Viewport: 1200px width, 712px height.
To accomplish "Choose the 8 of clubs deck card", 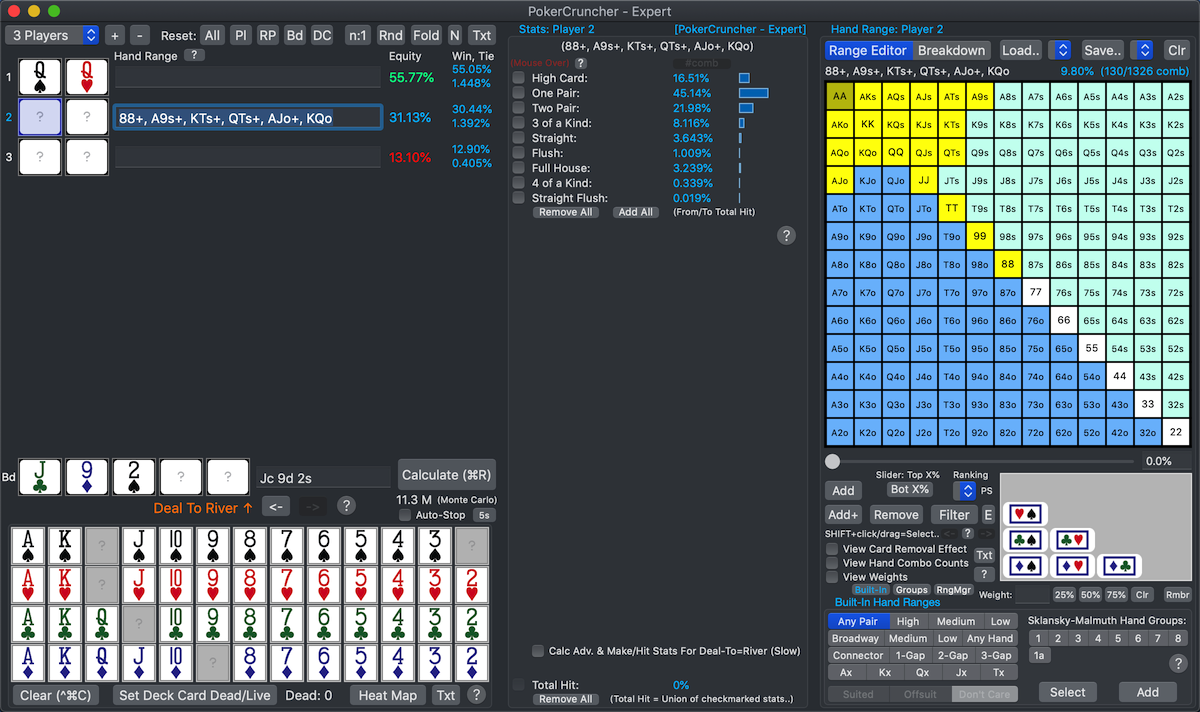I will 250,623.
